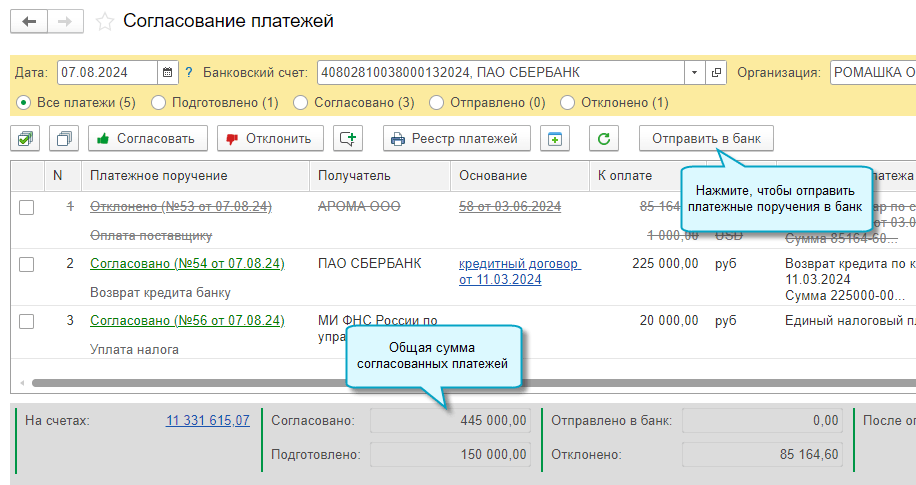Click Отправлено в банк 0,00 field
The height and width of the screenshot is (485, 916).
762,421
